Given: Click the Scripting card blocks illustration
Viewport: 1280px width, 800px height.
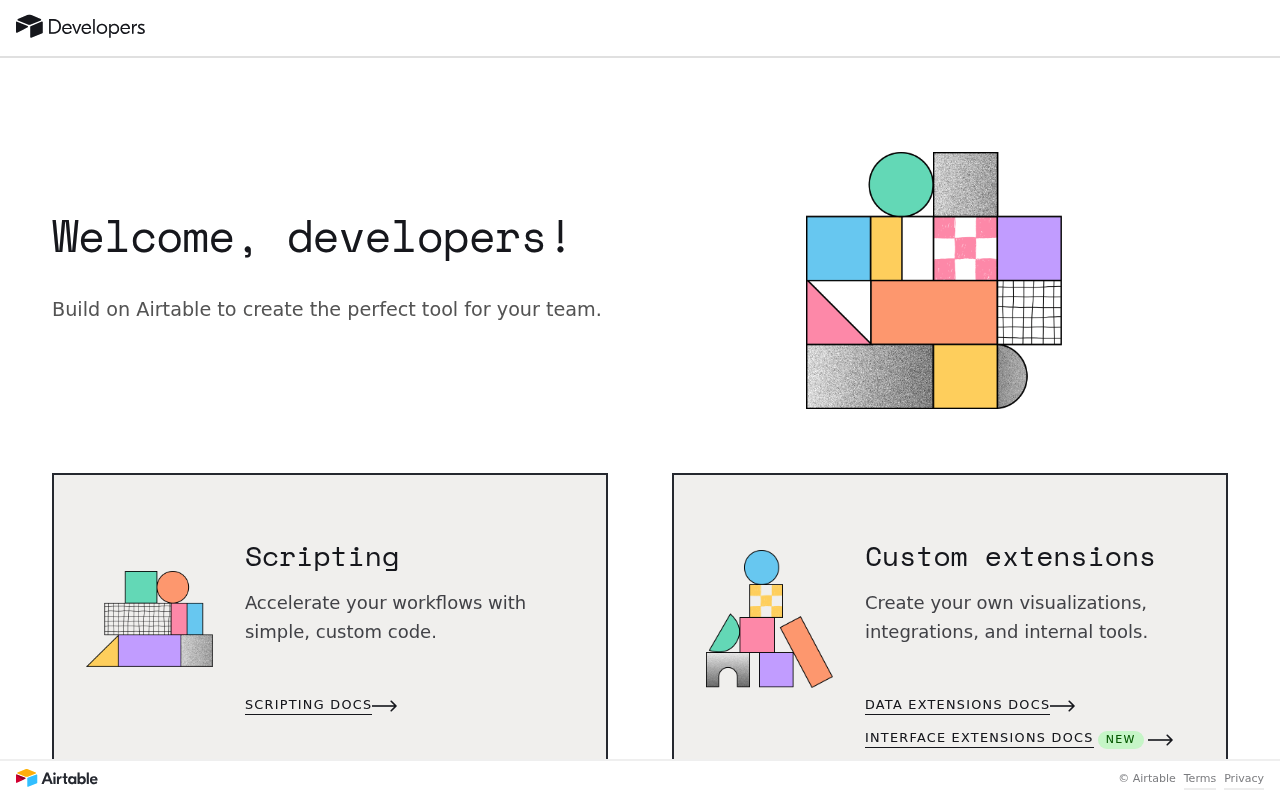Looking at the screenshot, I should coord(150,619).
